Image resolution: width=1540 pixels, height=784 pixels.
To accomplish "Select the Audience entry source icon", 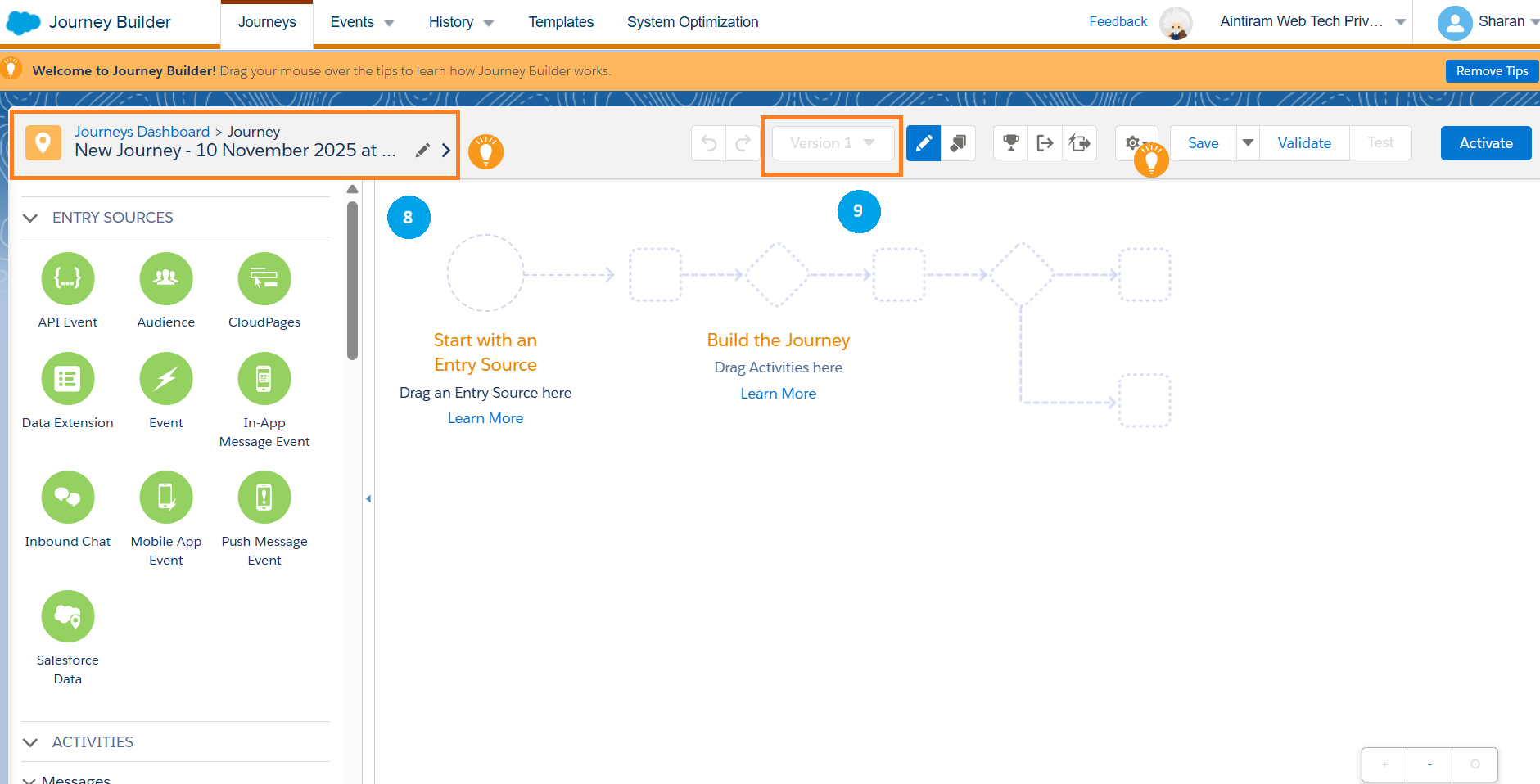I will [x=166, y=279].
